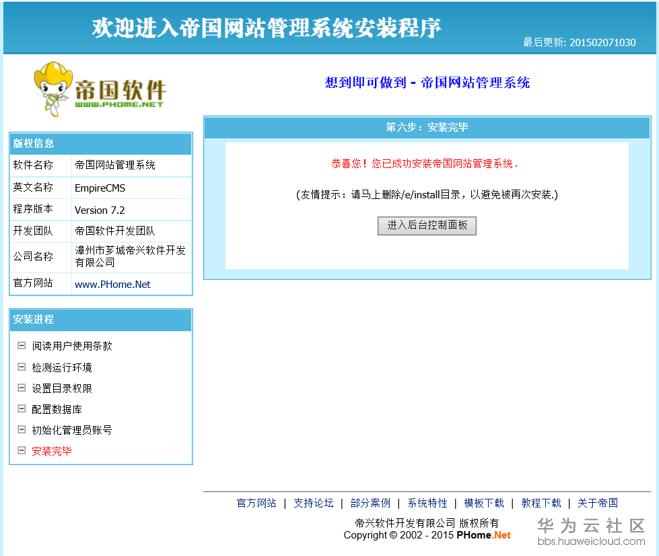Image resolution: width=659 pixels, height=556 pixels.
Task: Click the 帝兴软件开发有限公司 版权所有 footer text
Action: coord(427,523)
